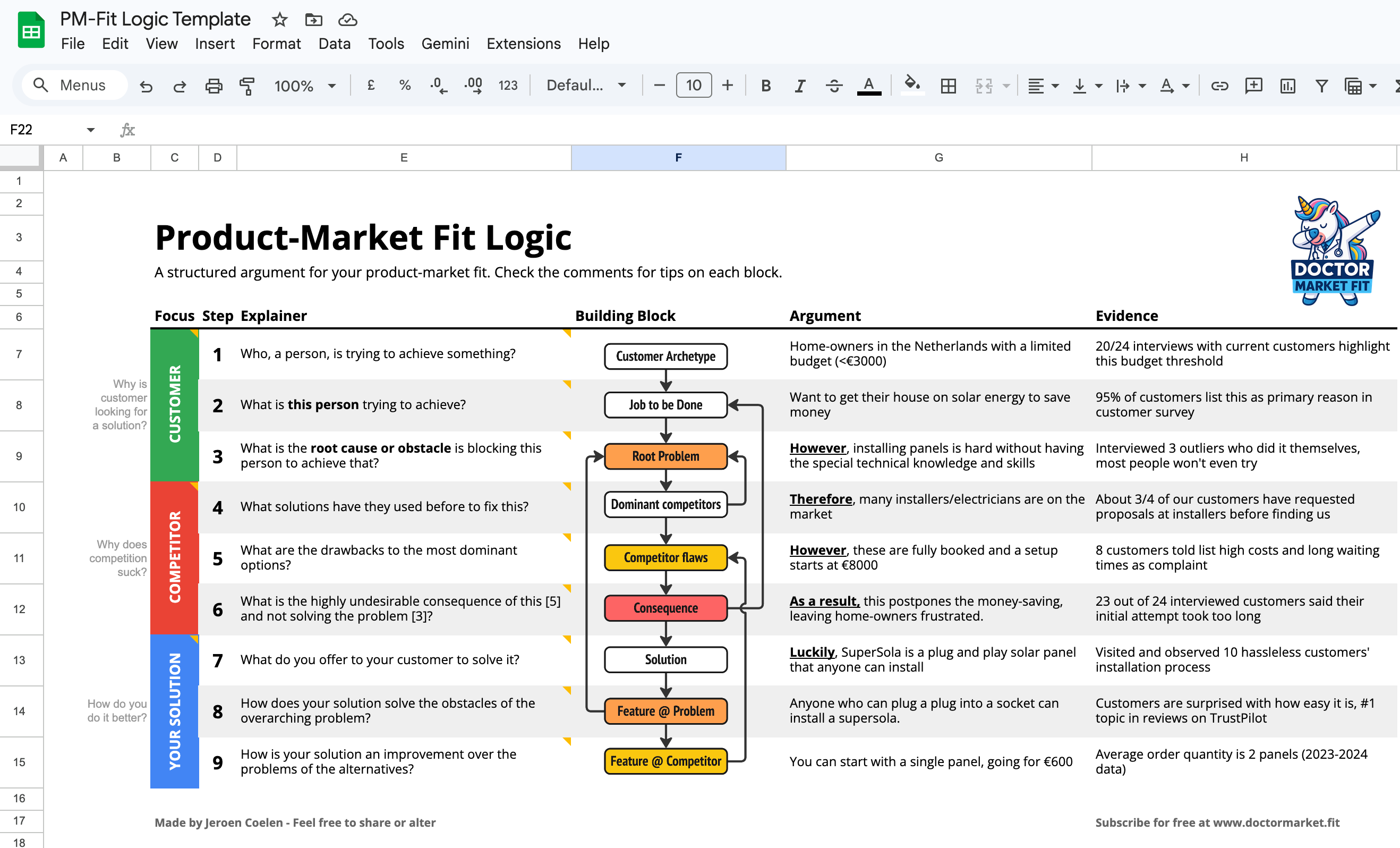Toggle bold formatting

tap(765, 86)
